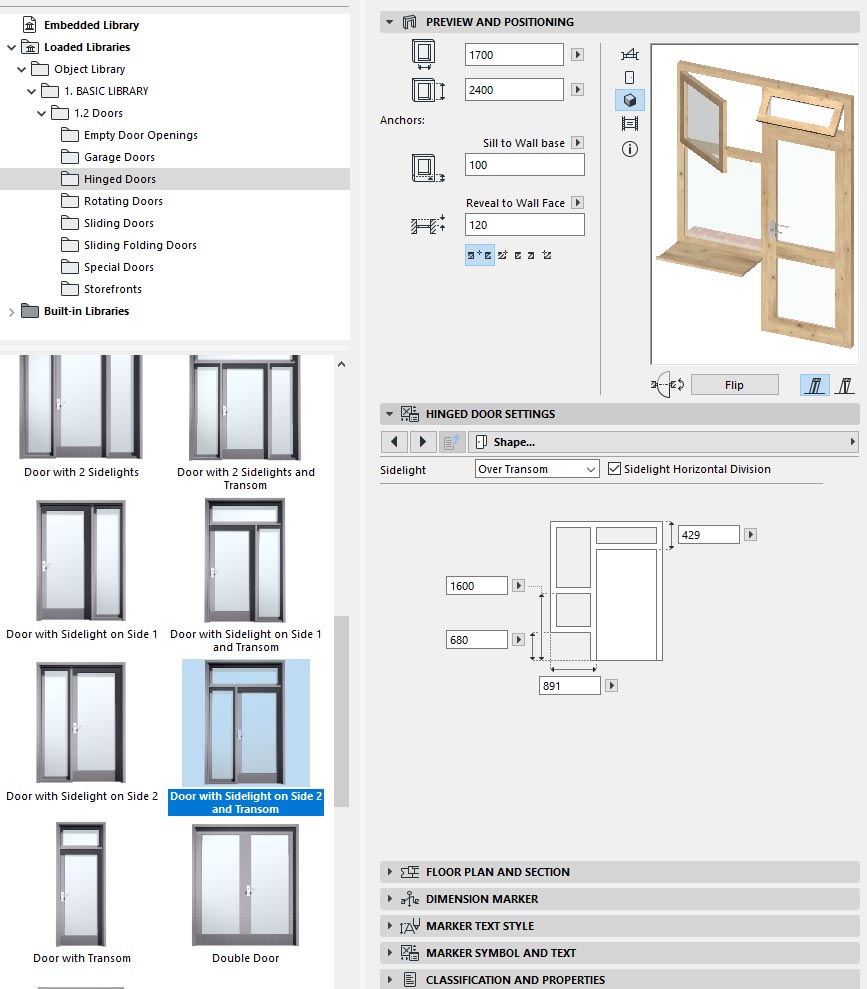Click the door width field showing 1700
The height and width of the screenshot is (989, 867).
point(514,55)
